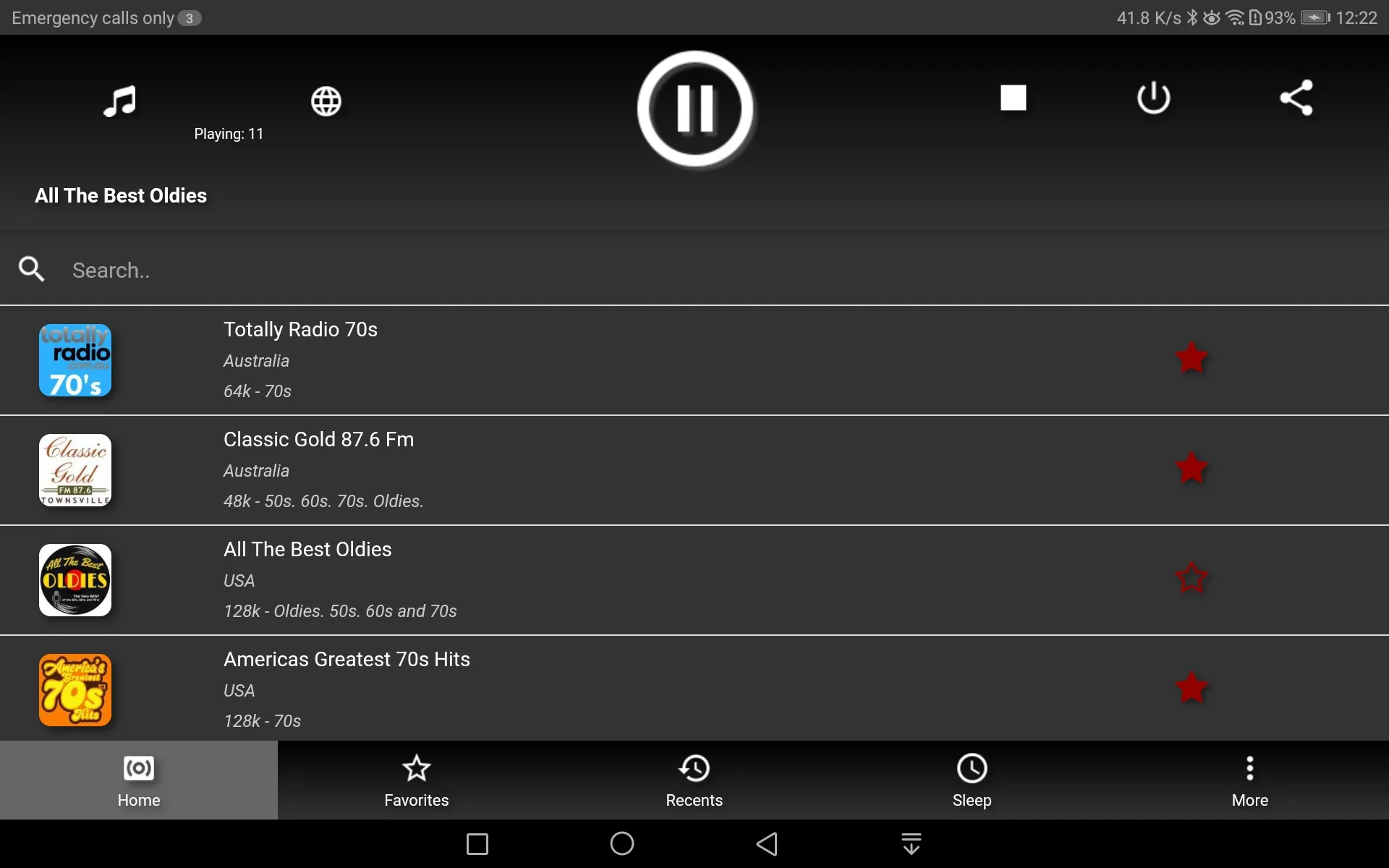
Task: Open the Sleep timer panel
Action: click(x=972, y=781)
